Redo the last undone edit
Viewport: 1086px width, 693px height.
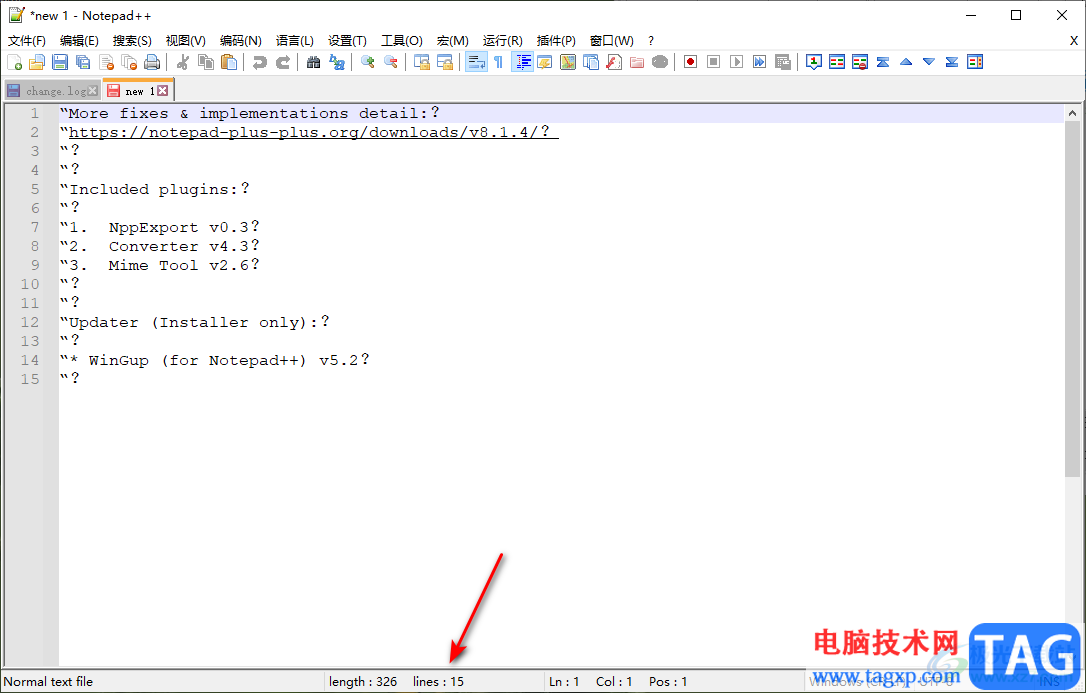point(283,62)
